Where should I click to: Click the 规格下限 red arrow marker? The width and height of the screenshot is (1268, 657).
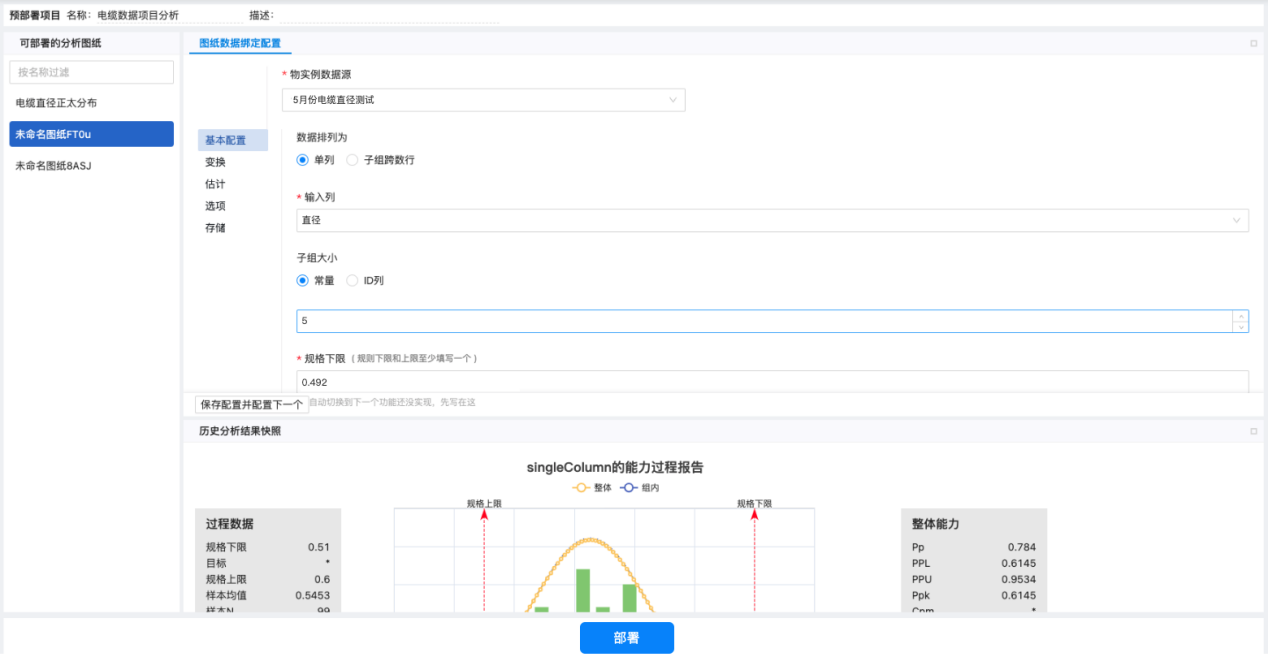pos(754,515)
